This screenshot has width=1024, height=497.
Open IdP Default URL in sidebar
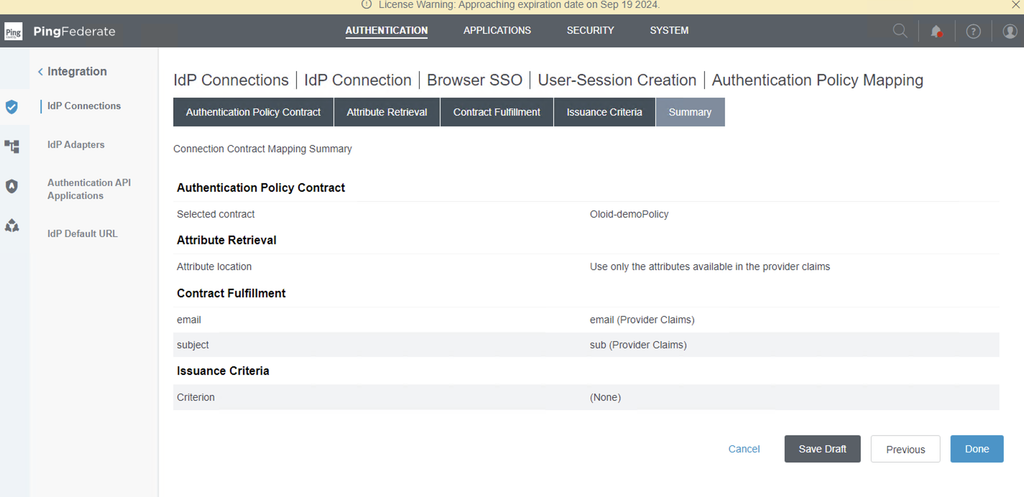point(82,234)
